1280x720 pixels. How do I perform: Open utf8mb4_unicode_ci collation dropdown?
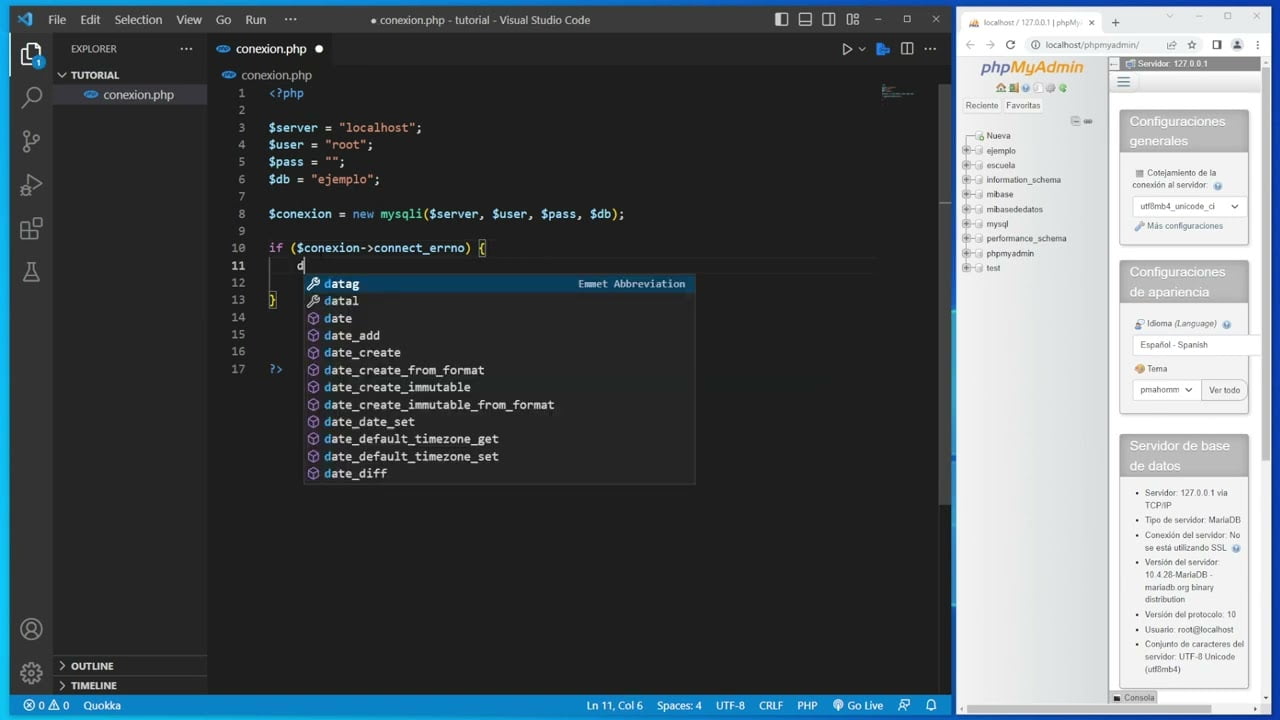coord(1189,206)
